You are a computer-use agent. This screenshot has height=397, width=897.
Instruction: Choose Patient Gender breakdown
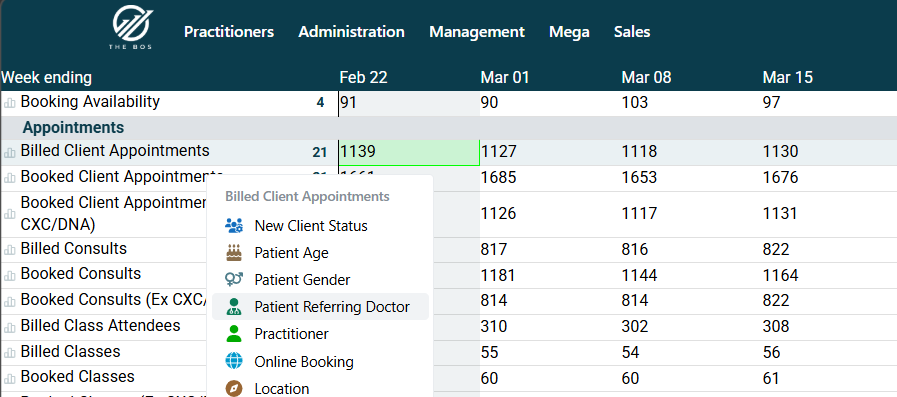click(x=320, y=280)
